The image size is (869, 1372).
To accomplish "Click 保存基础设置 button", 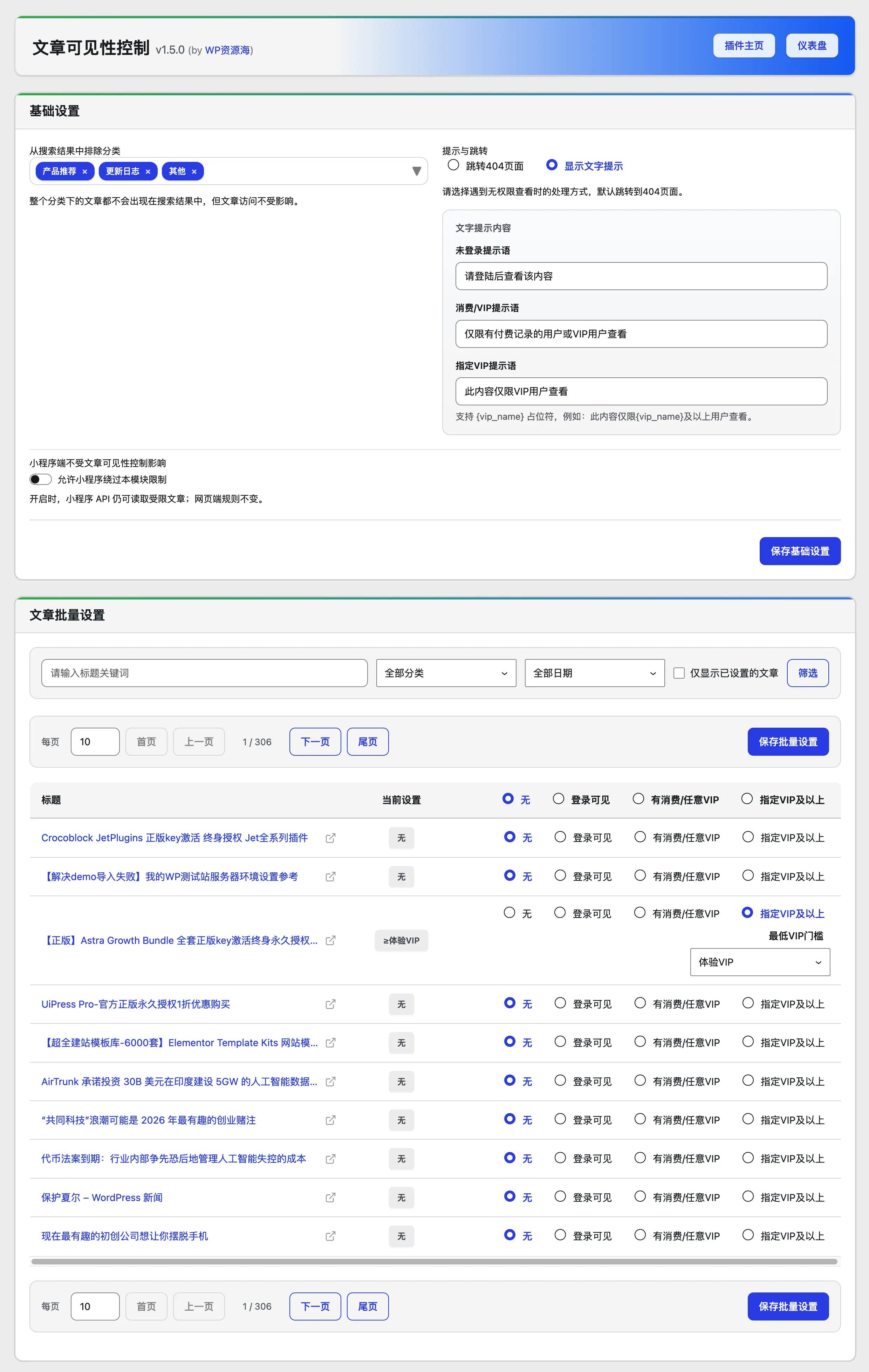I will click(x=800, y=551).
